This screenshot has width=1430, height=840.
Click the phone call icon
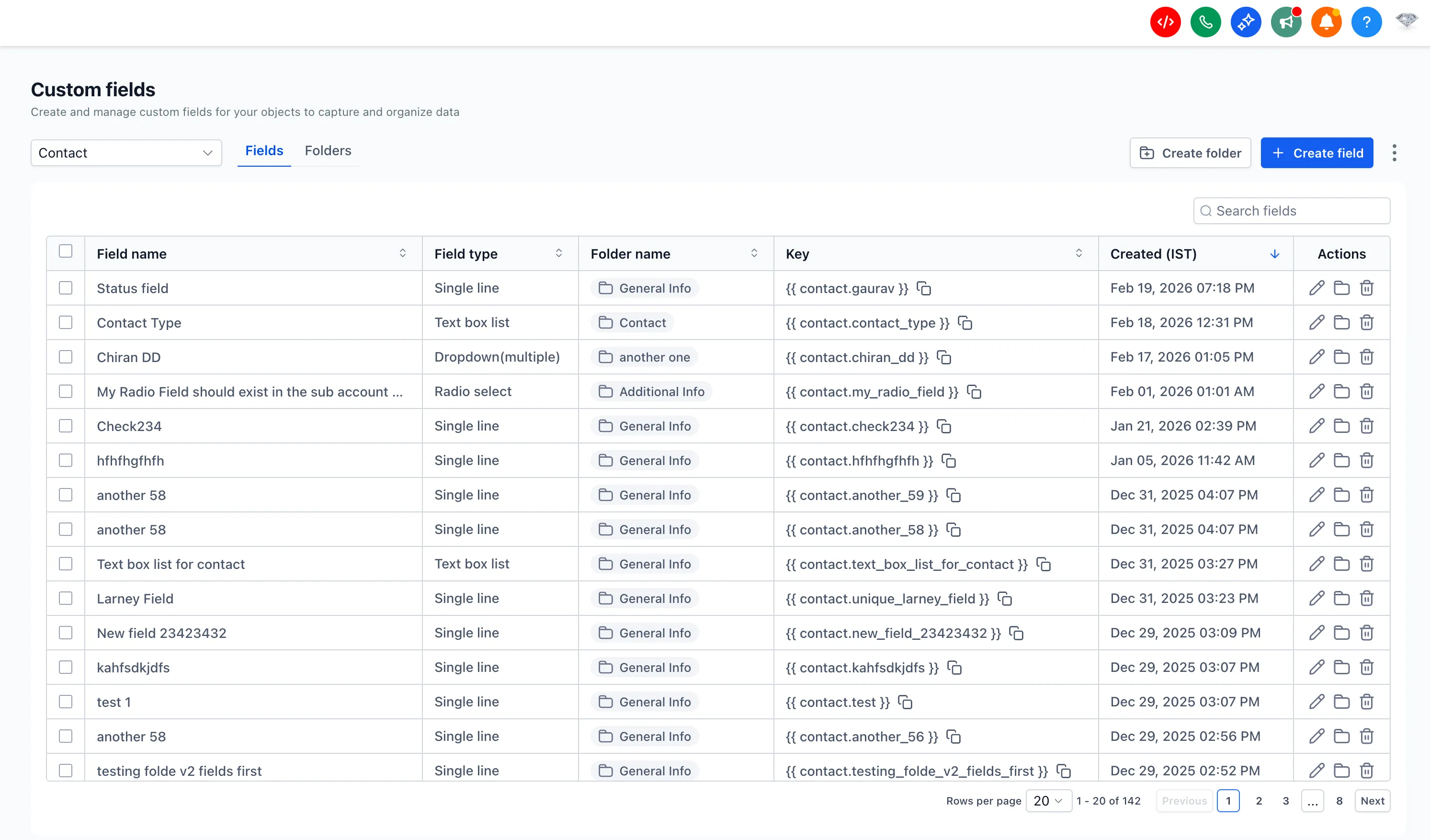[x=1205, y=22]
